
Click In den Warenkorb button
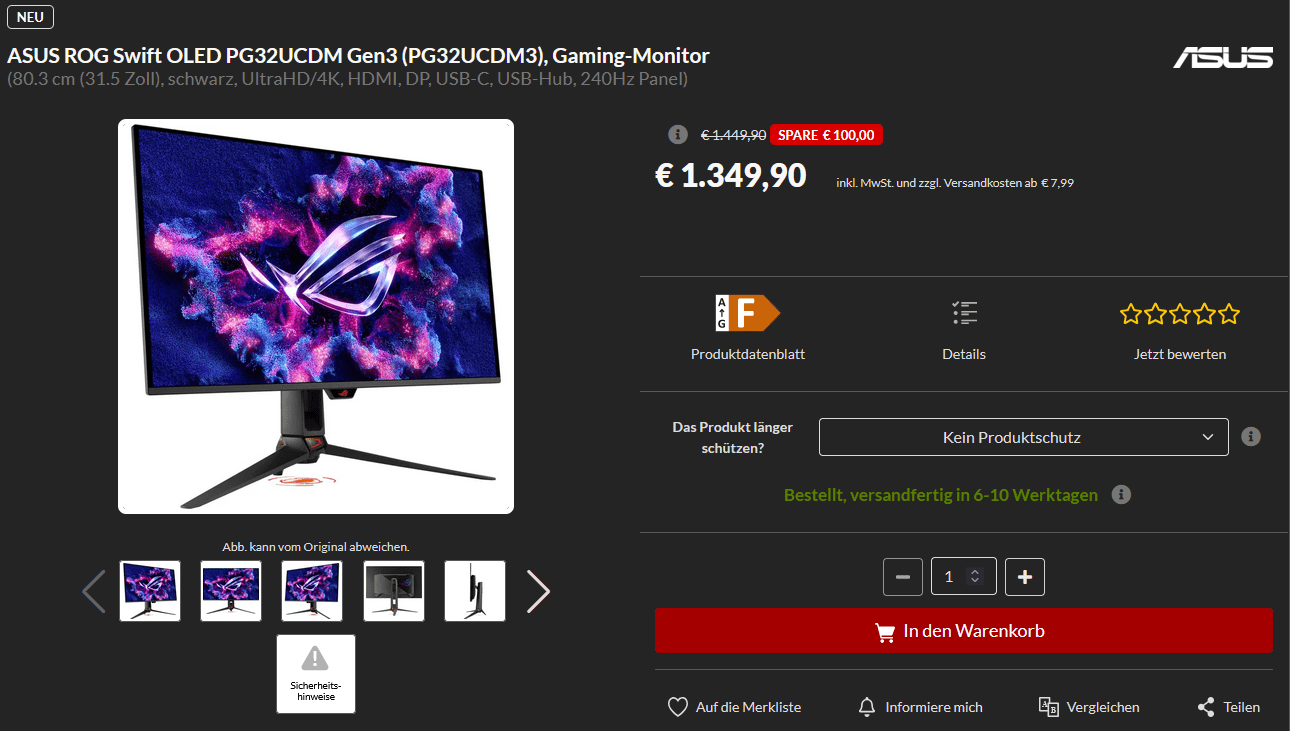964,631
